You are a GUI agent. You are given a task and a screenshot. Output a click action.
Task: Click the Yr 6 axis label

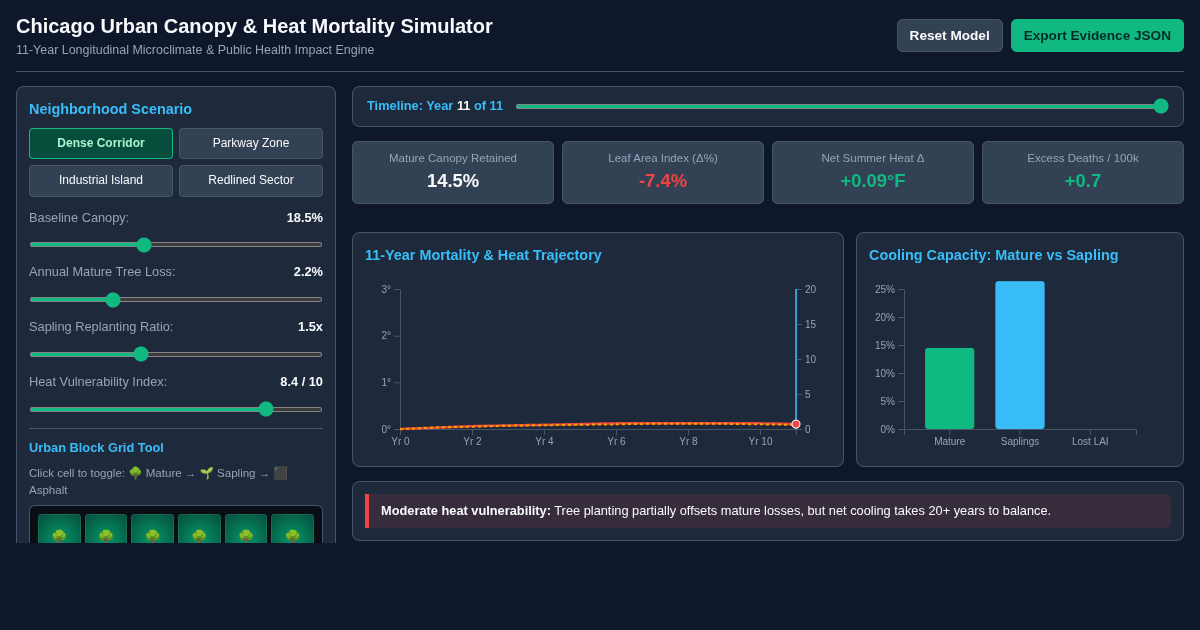[616, 441]
